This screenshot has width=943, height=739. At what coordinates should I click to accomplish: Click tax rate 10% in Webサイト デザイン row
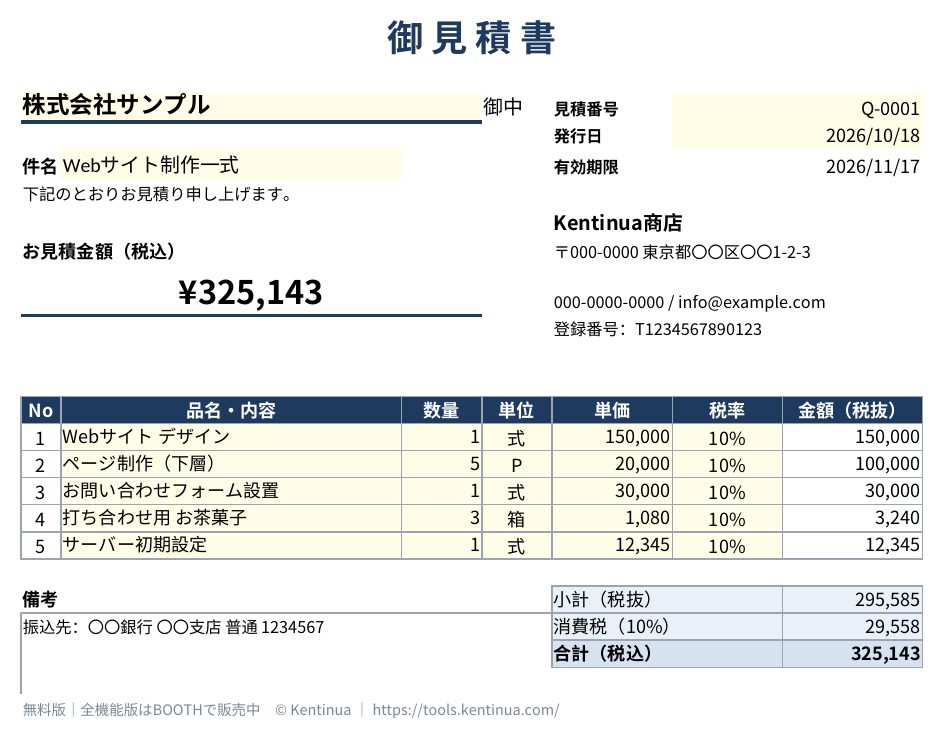tap(727, 437)
